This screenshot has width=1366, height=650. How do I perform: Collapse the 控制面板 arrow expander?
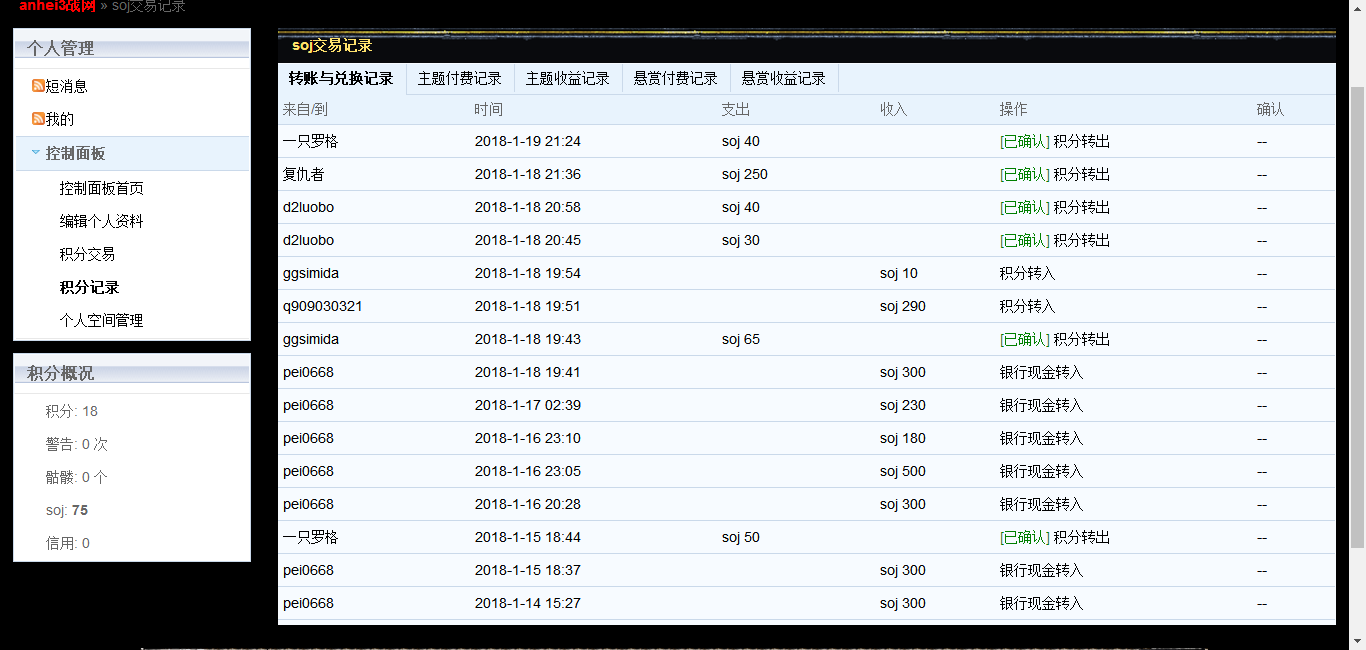click(x=36, y=153)
